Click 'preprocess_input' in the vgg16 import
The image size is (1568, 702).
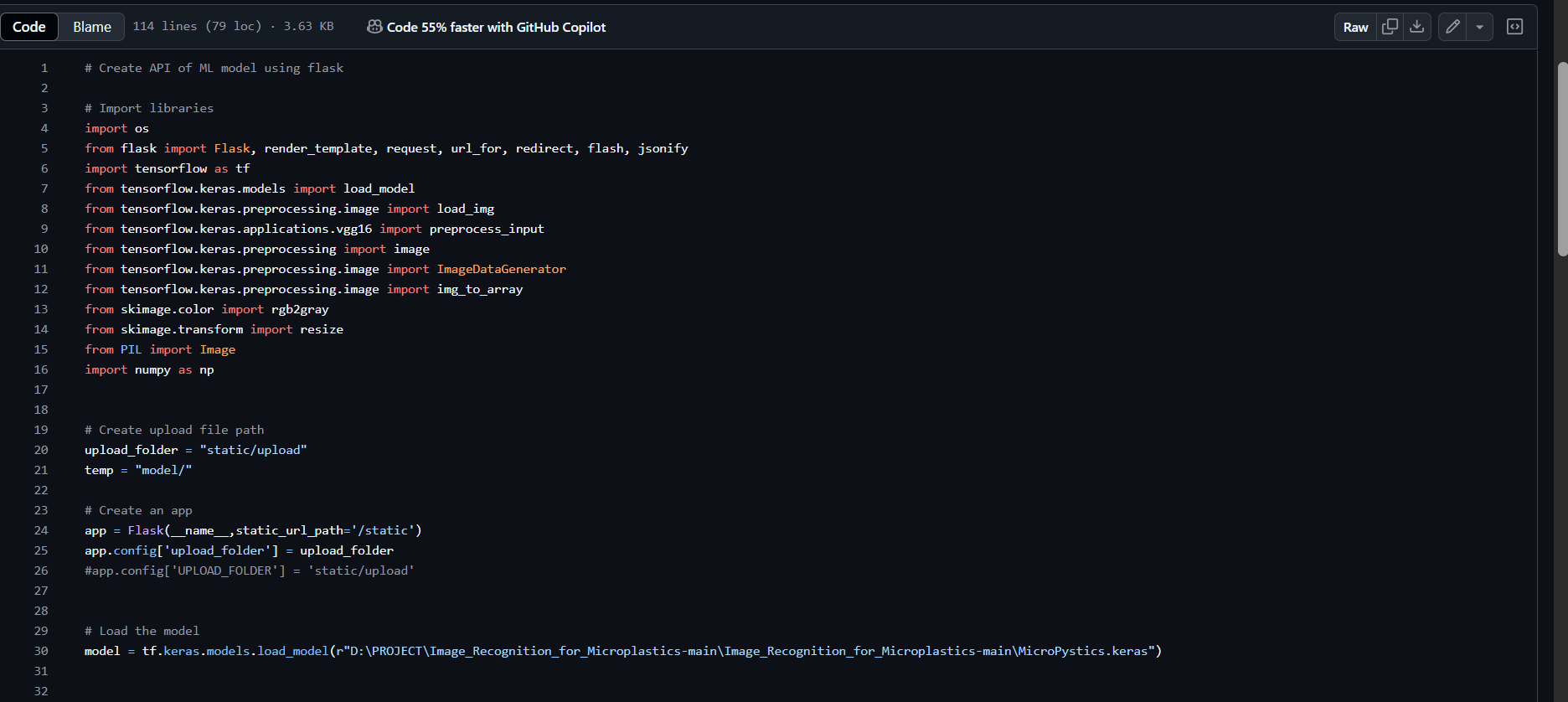(487, 229)
